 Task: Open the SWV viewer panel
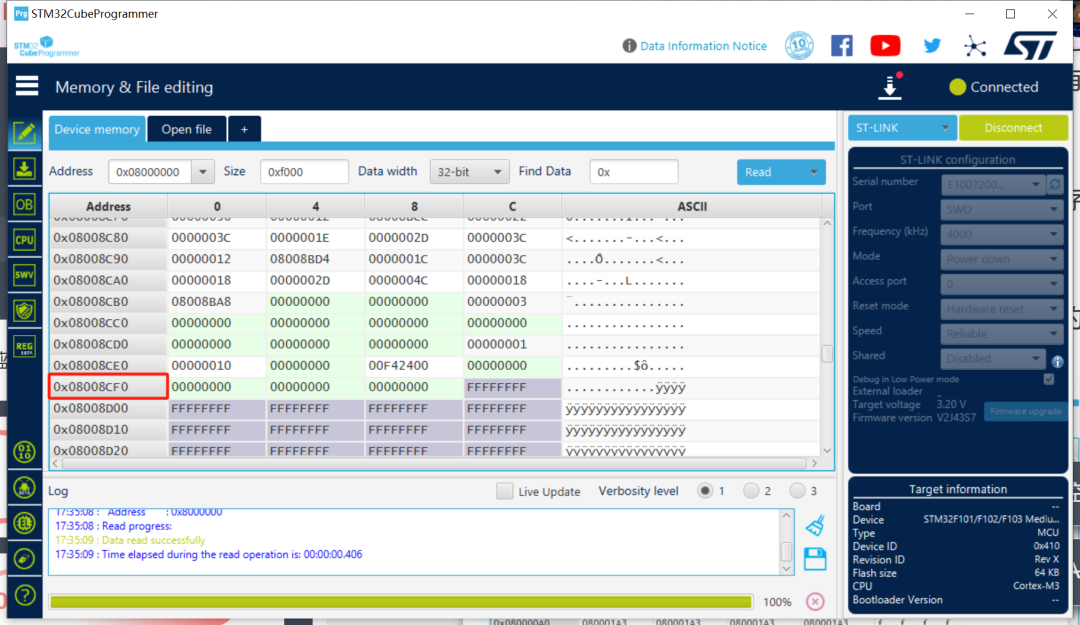(25, 275)
